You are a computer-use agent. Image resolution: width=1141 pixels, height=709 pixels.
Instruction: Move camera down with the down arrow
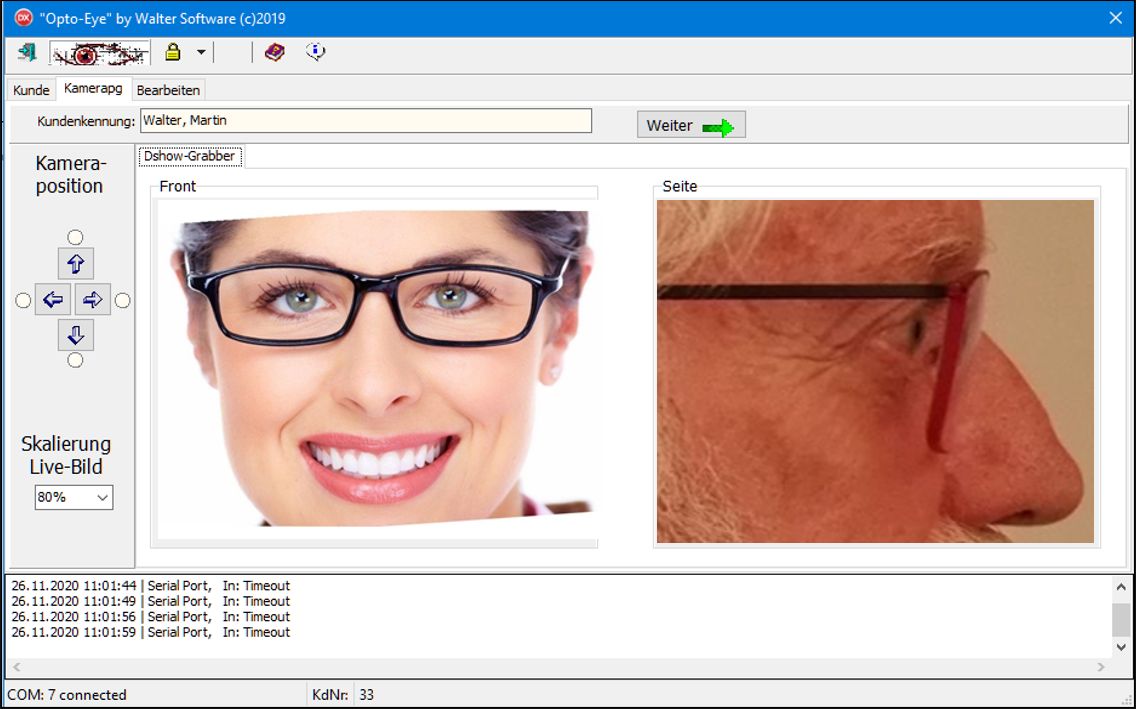76,335
